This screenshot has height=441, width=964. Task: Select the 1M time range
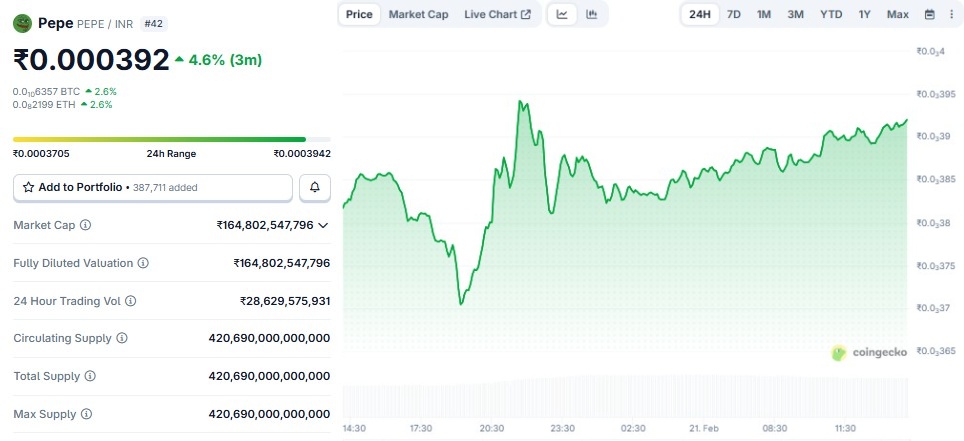764,14
